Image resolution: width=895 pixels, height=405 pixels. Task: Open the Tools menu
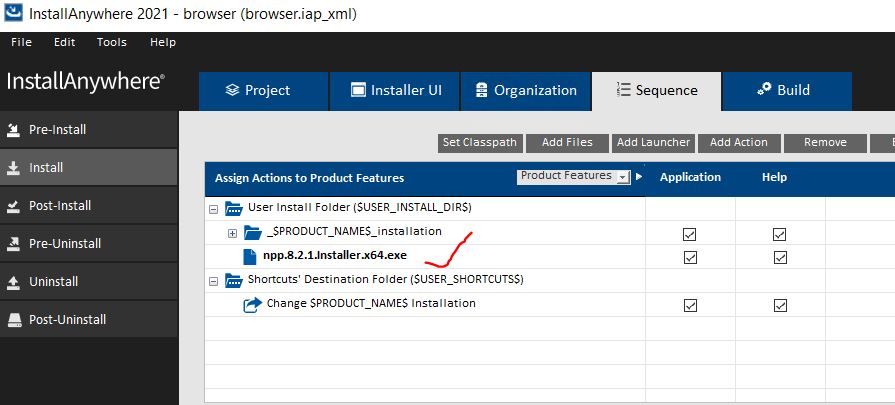(112, 42)
